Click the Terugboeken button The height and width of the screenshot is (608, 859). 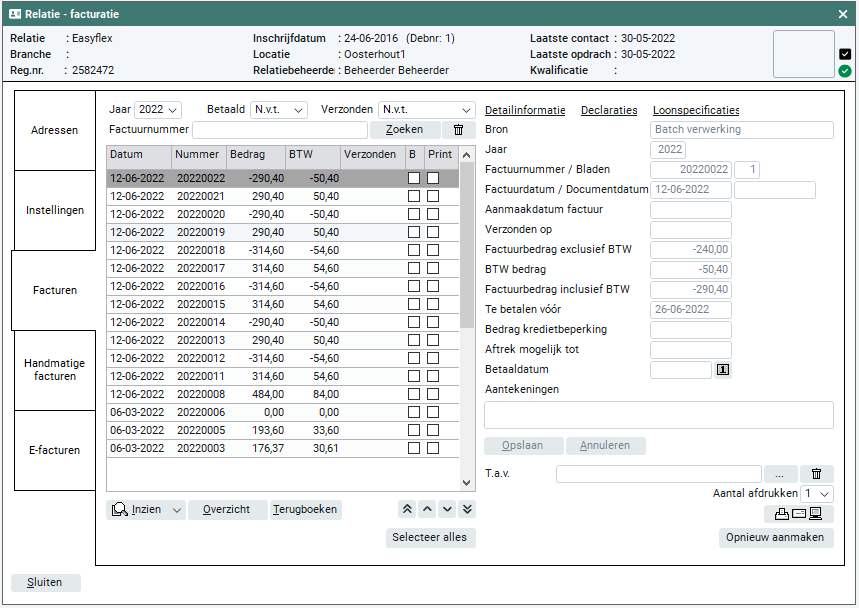[306, 510]
